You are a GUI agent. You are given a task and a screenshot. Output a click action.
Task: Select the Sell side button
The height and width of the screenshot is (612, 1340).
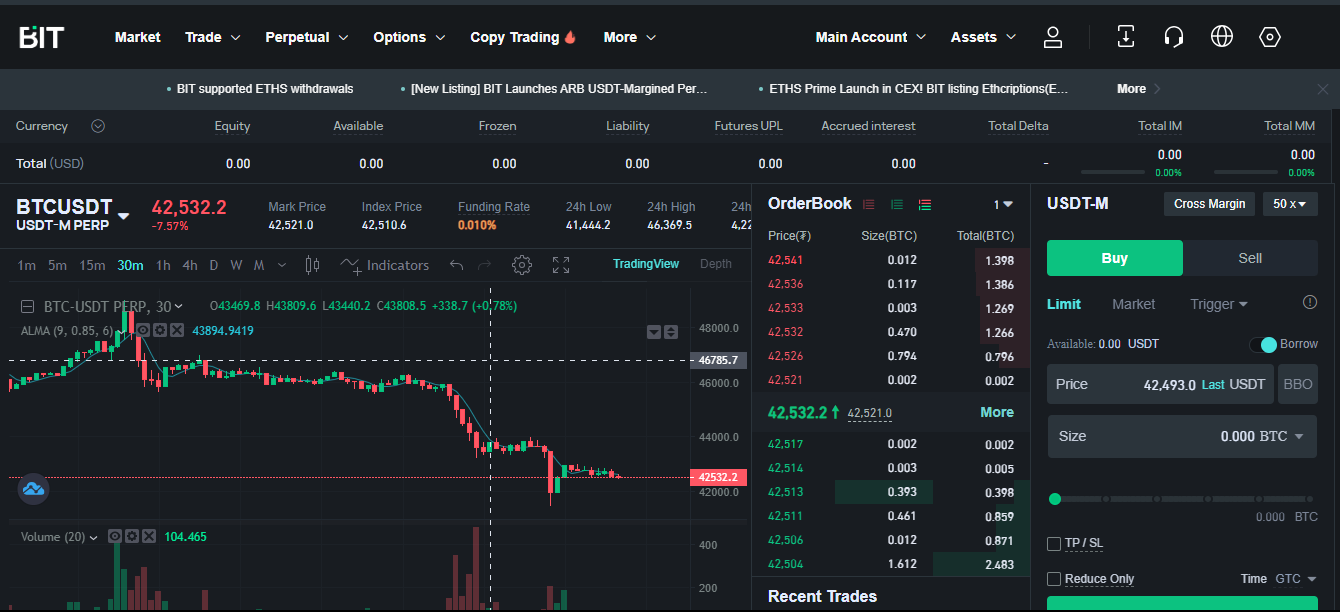click(x=1251, y=258)
